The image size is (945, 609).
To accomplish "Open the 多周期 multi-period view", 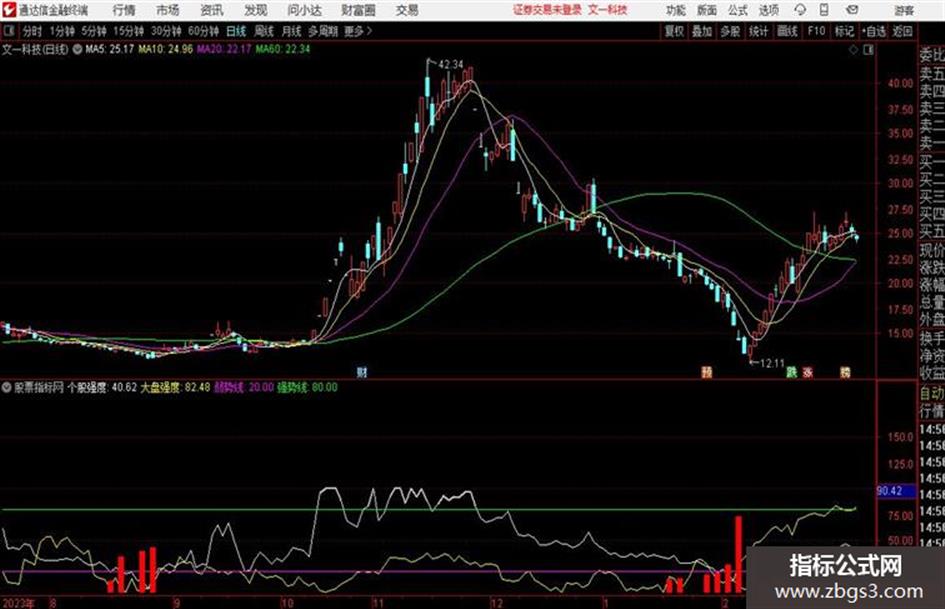I will pyautogui.click(x=323, y=31).
